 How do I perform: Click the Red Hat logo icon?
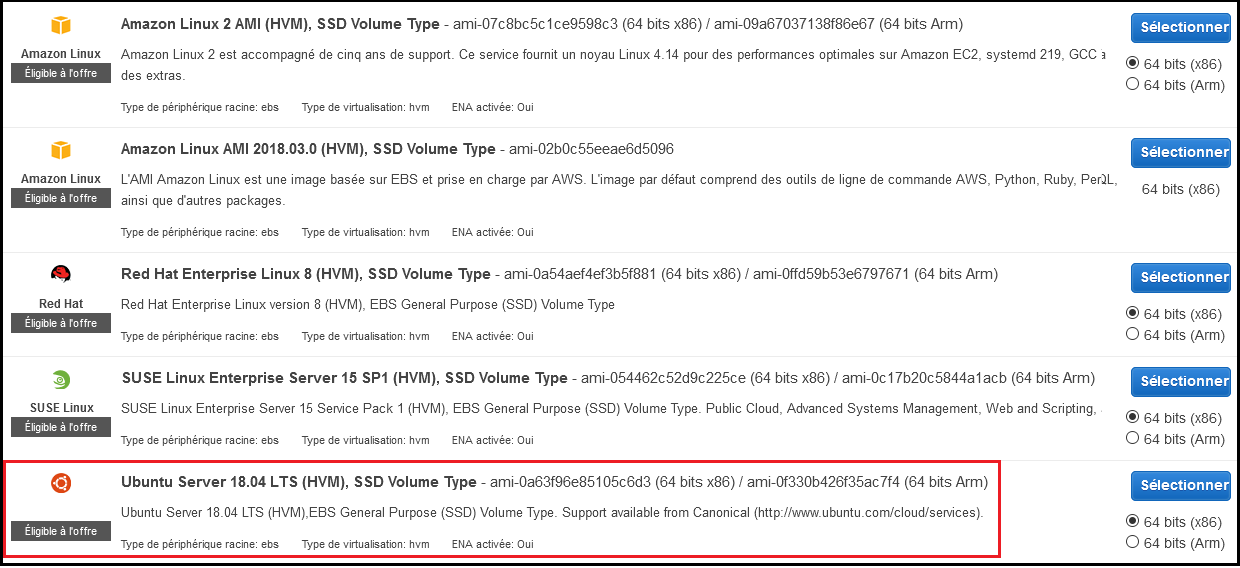[x=61, y=275]
